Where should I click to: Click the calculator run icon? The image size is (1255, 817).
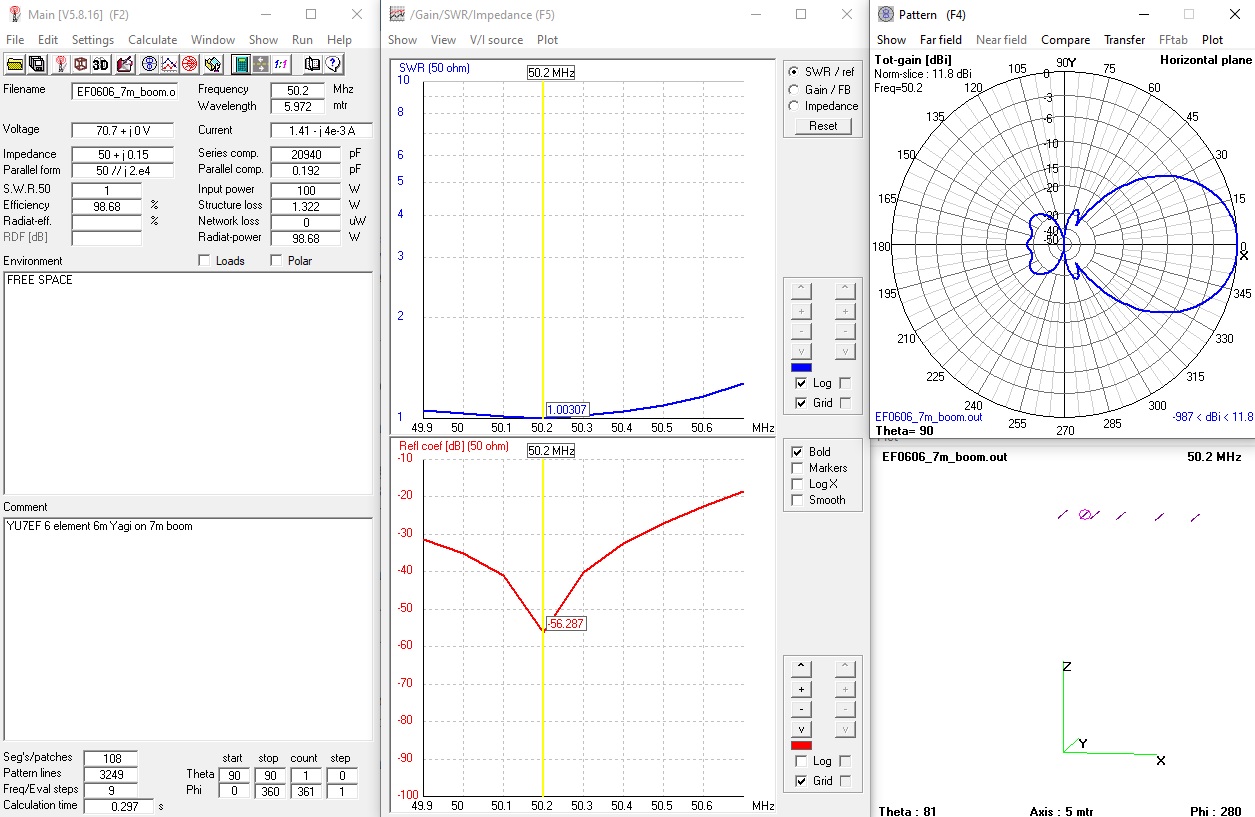pyautogui.click(x=241, y=64)
